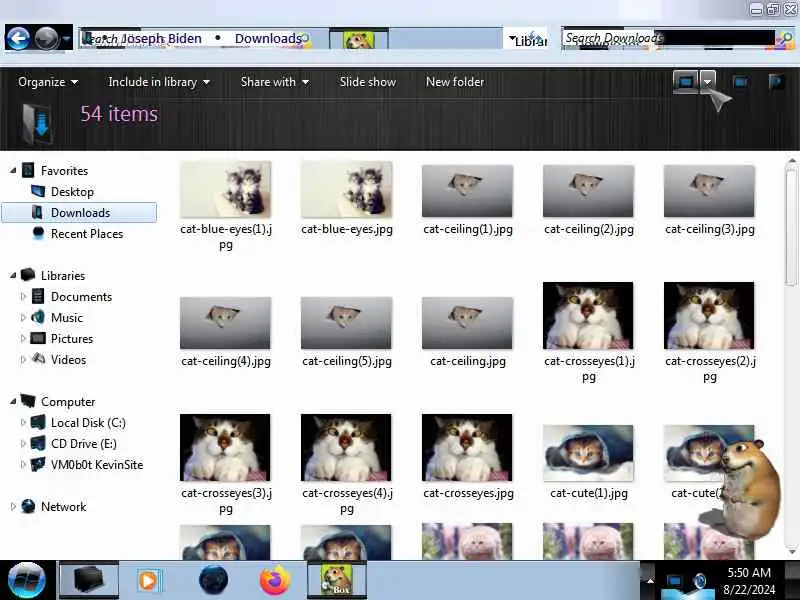Click the Videos library icon
The image size is (800, 600).
coord(38,359)
